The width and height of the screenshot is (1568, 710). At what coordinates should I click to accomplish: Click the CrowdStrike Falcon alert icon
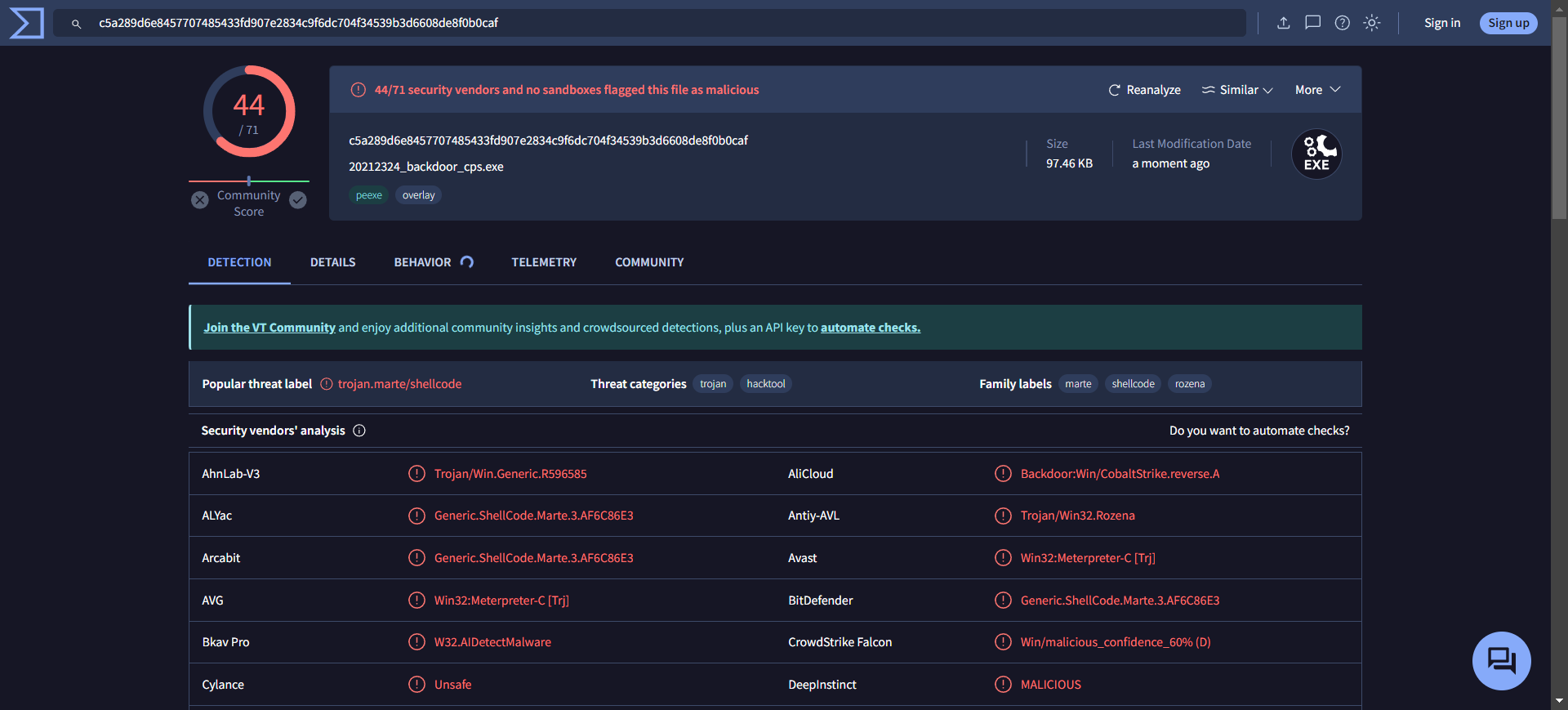[1004, 642]
